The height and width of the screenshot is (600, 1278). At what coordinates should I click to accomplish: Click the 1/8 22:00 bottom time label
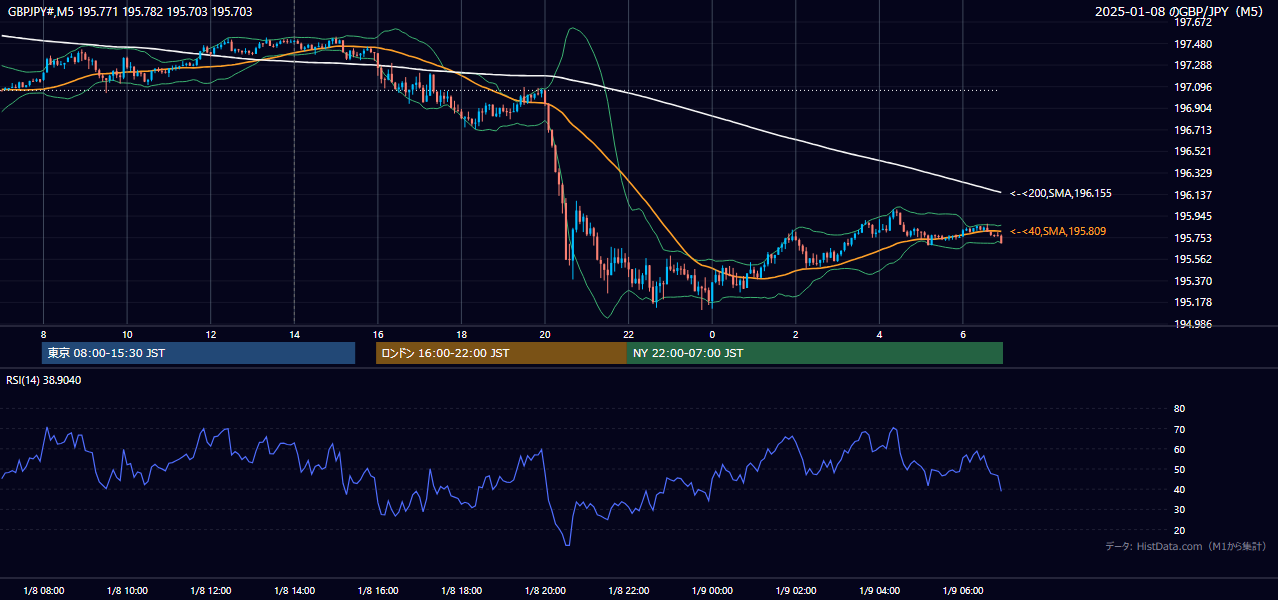(x=628, y=591)
